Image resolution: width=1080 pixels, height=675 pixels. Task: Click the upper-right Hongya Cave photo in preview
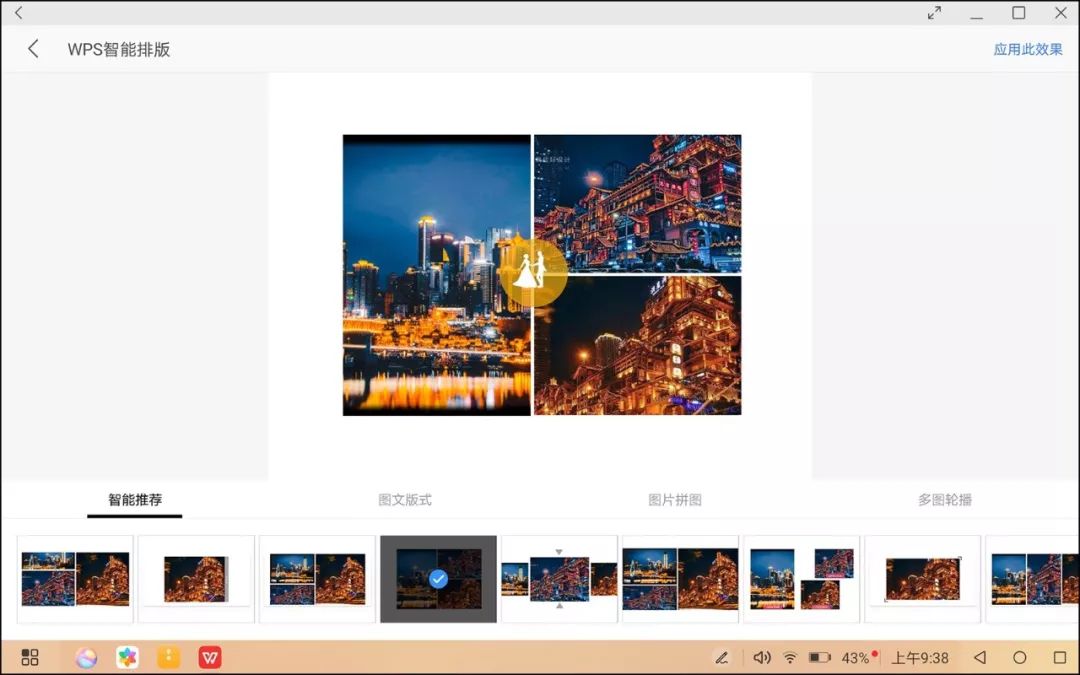[638, 203]
